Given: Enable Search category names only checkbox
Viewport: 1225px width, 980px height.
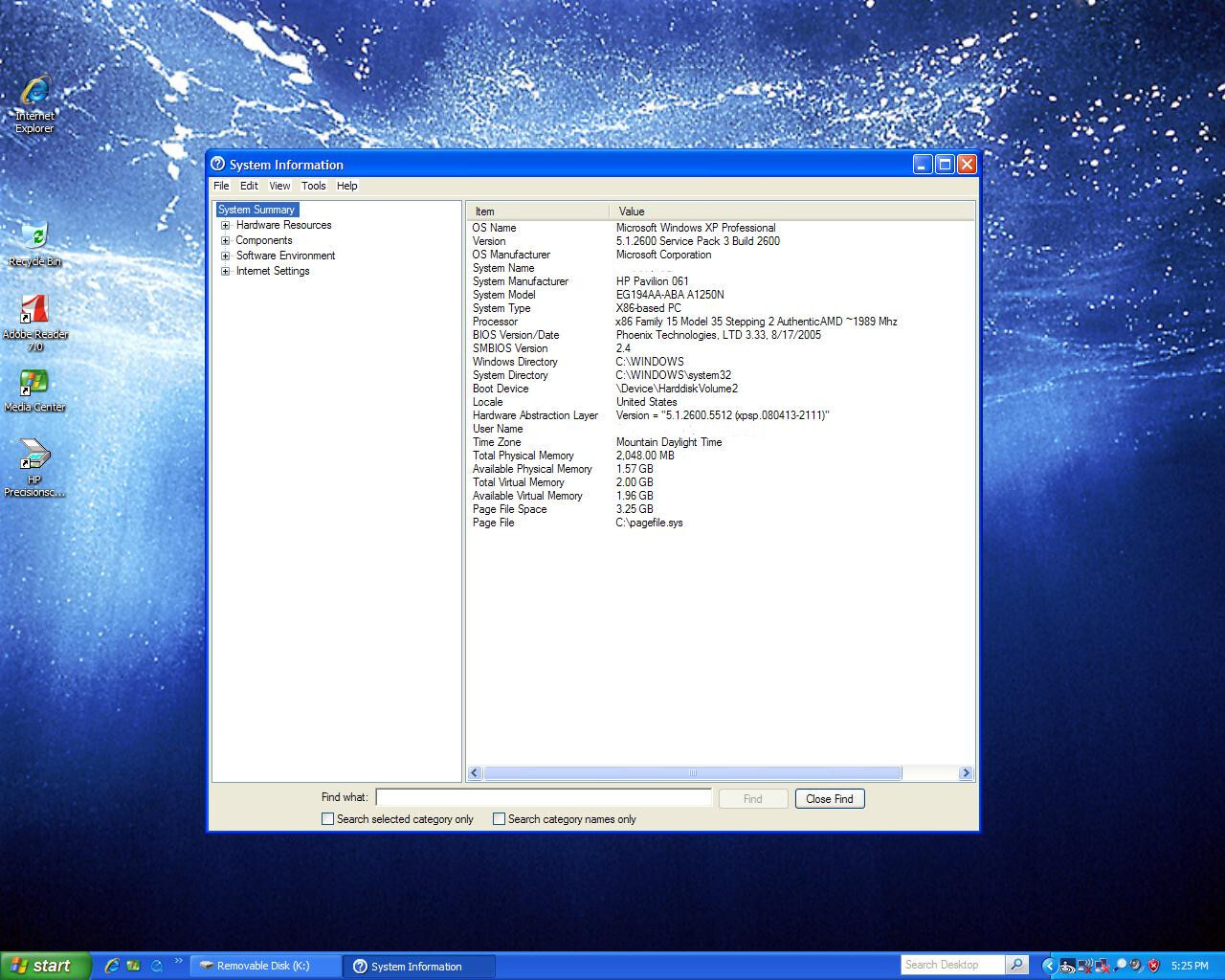Looking at the screenshot, I should click(x=499, y=819).
